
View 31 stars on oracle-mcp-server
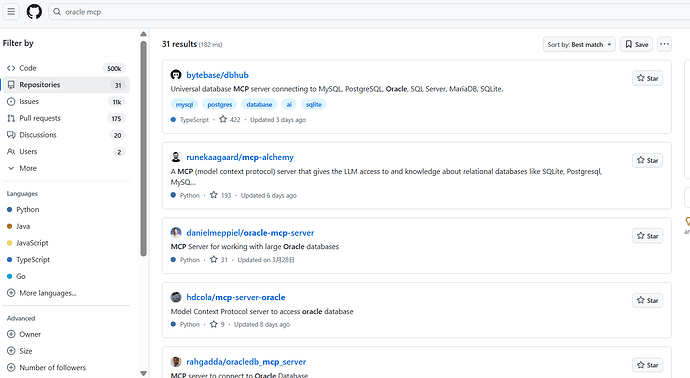[x=219, y=260]
